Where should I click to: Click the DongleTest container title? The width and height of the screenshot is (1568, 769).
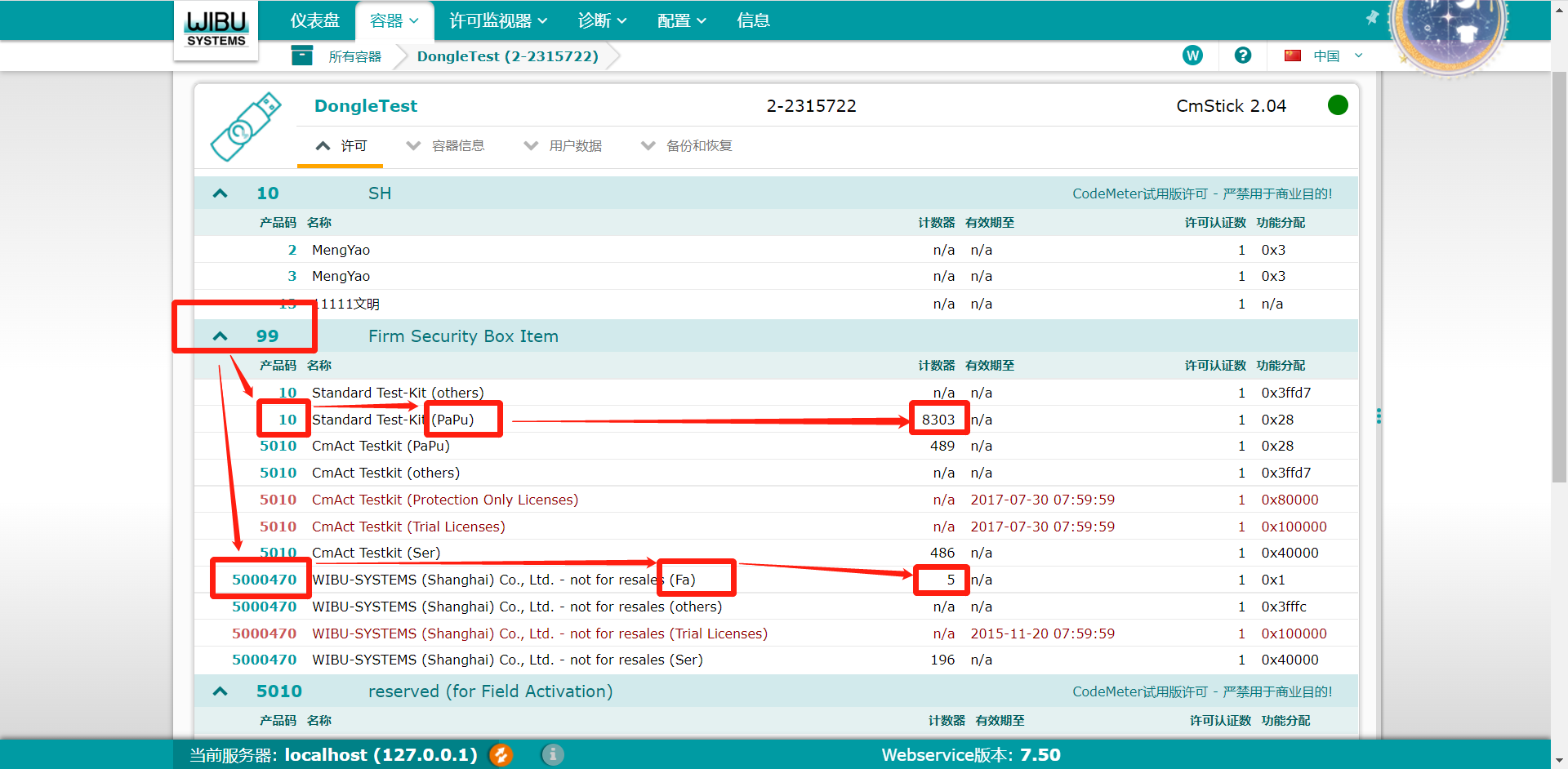[366, 106]
